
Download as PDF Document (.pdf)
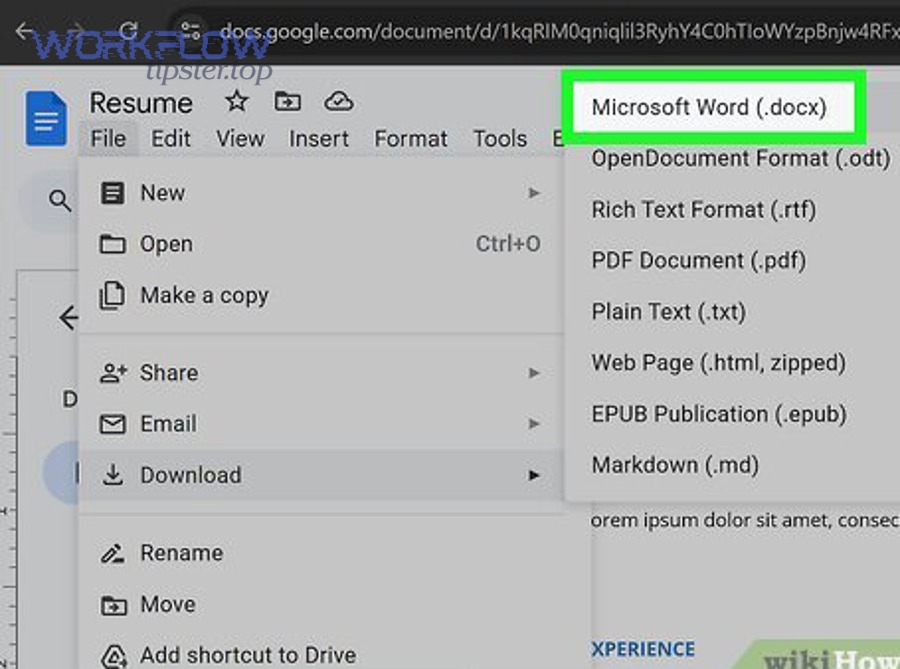pyautogui.click(x=699, y=260)
